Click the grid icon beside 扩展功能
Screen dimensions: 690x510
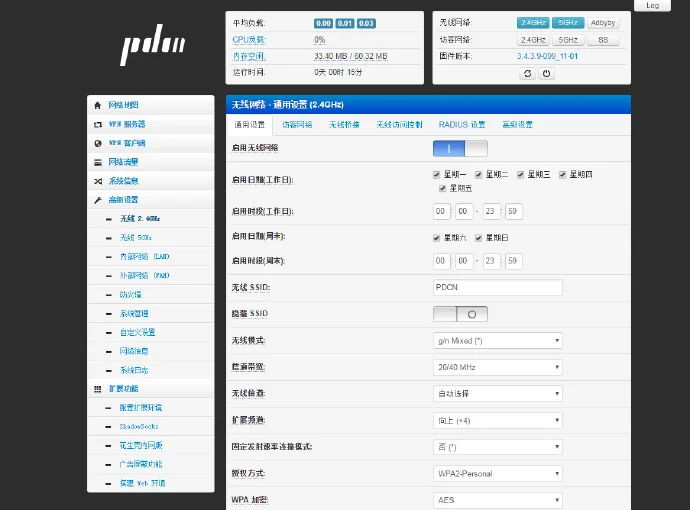(x=98, y=389)
